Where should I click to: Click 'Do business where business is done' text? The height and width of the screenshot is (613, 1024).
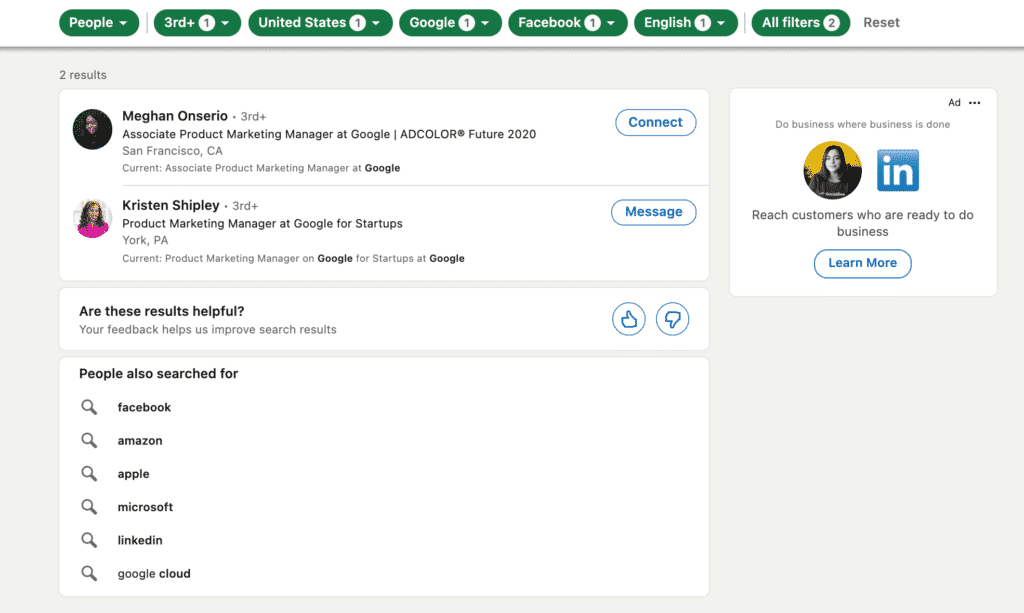(862, 124)
